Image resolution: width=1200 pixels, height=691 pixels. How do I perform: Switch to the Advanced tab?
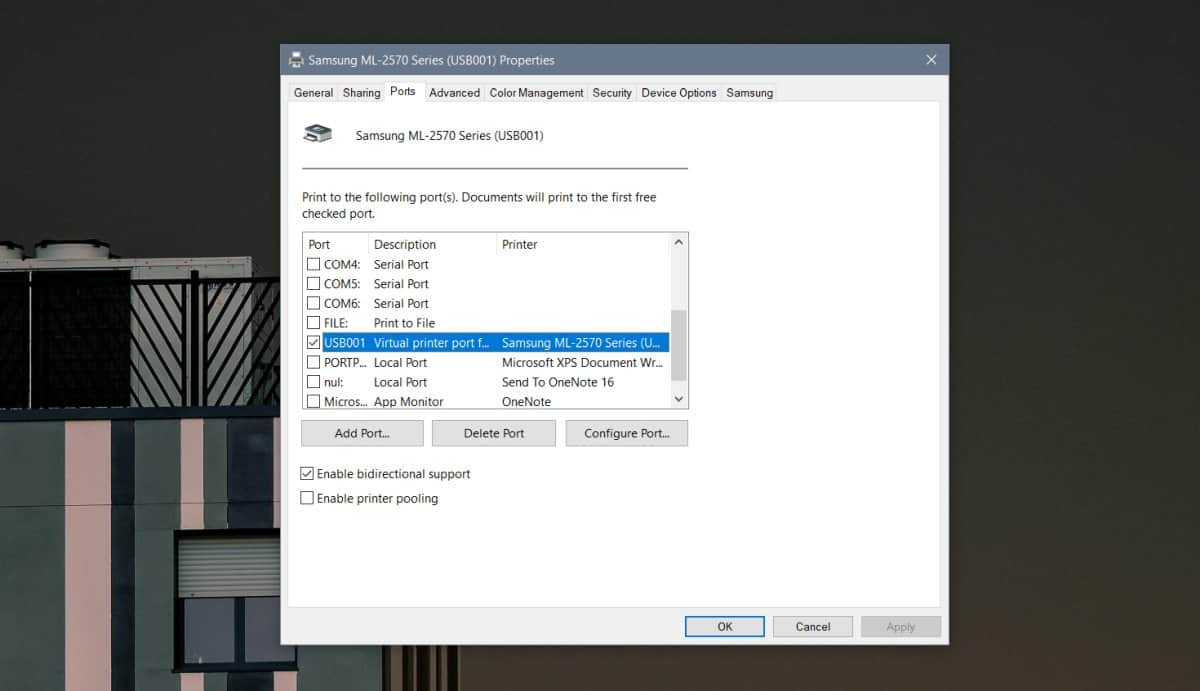coord(454,92)
